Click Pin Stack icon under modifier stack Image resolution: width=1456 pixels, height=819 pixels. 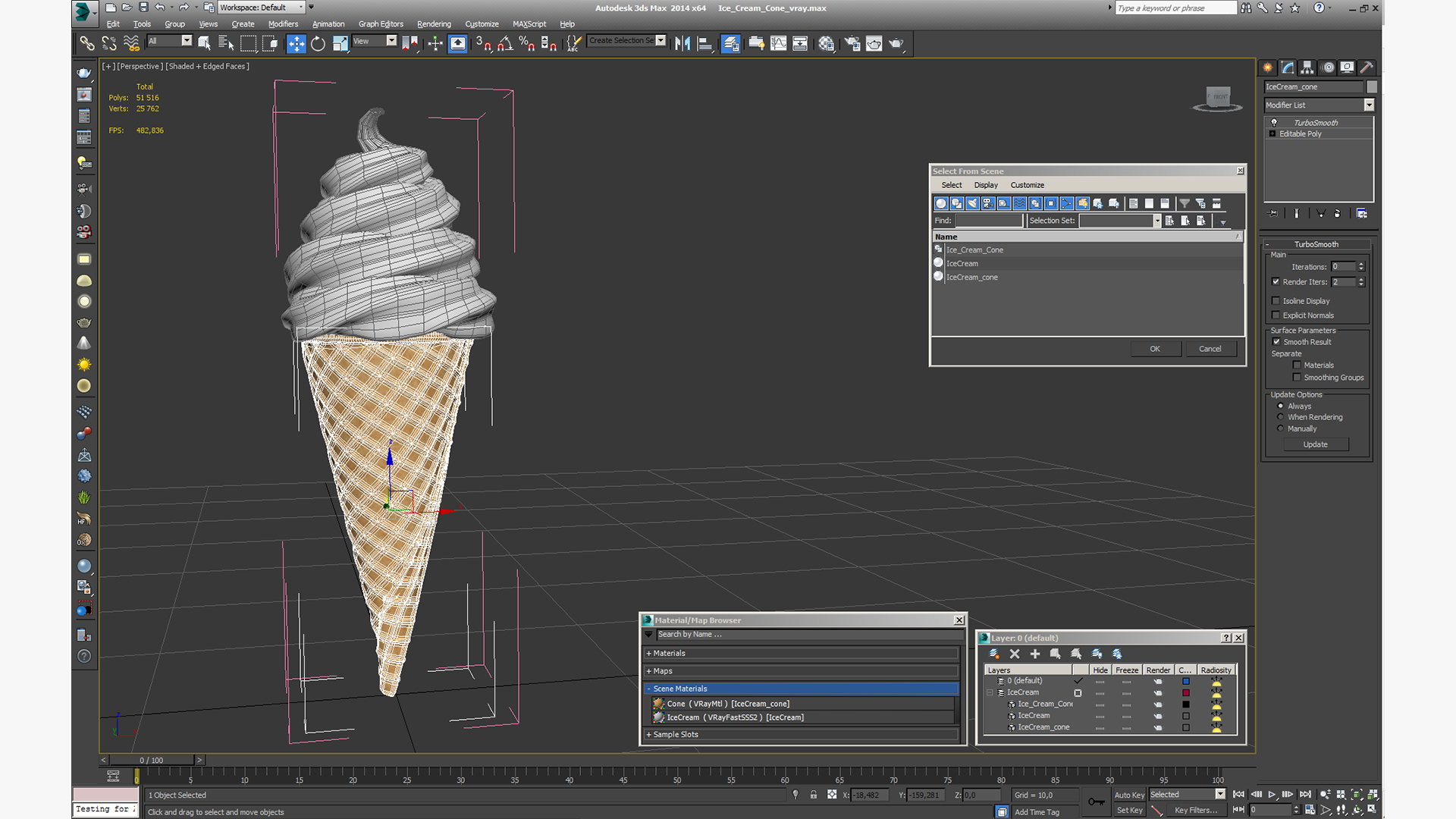tap(1273, 214)
